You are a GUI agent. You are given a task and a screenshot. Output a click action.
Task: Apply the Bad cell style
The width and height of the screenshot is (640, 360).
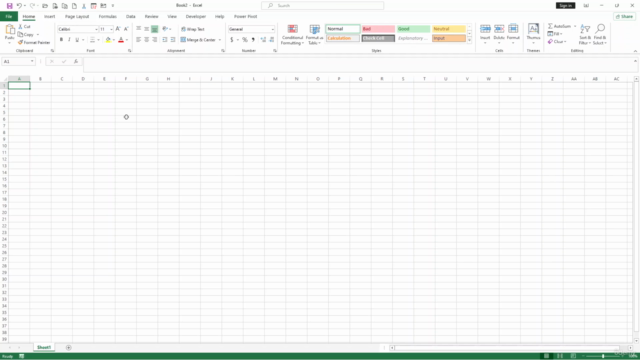tap(378, 29)
